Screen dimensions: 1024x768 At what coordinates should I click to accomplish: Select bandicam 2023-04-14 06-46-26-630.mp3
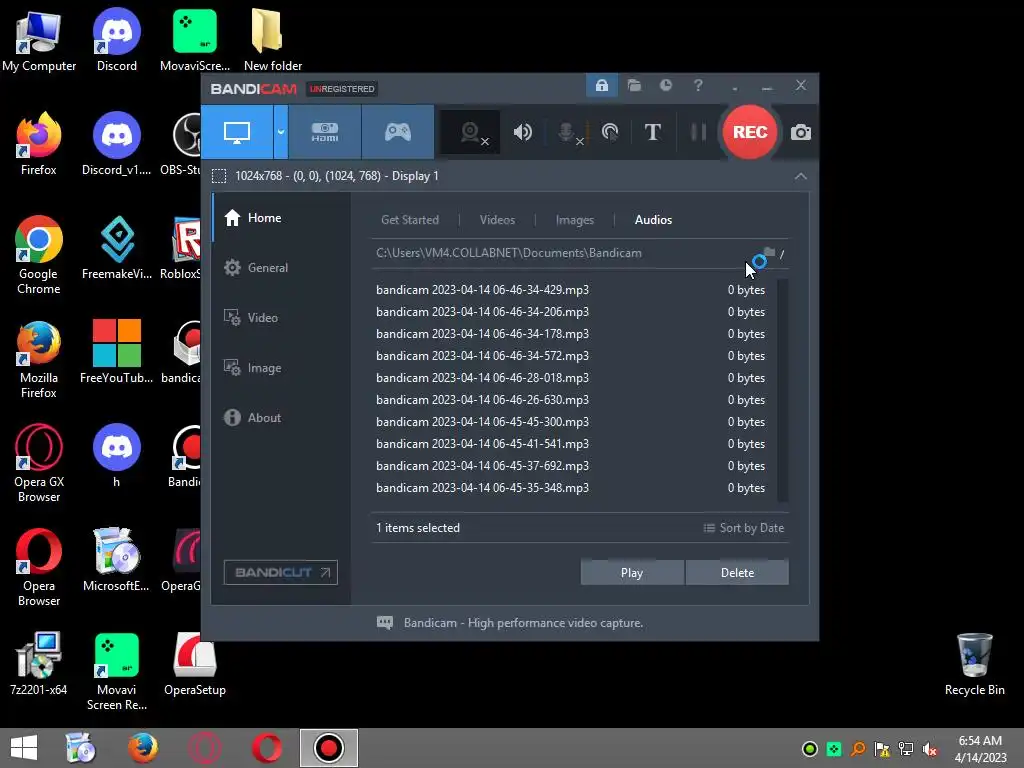570,400
